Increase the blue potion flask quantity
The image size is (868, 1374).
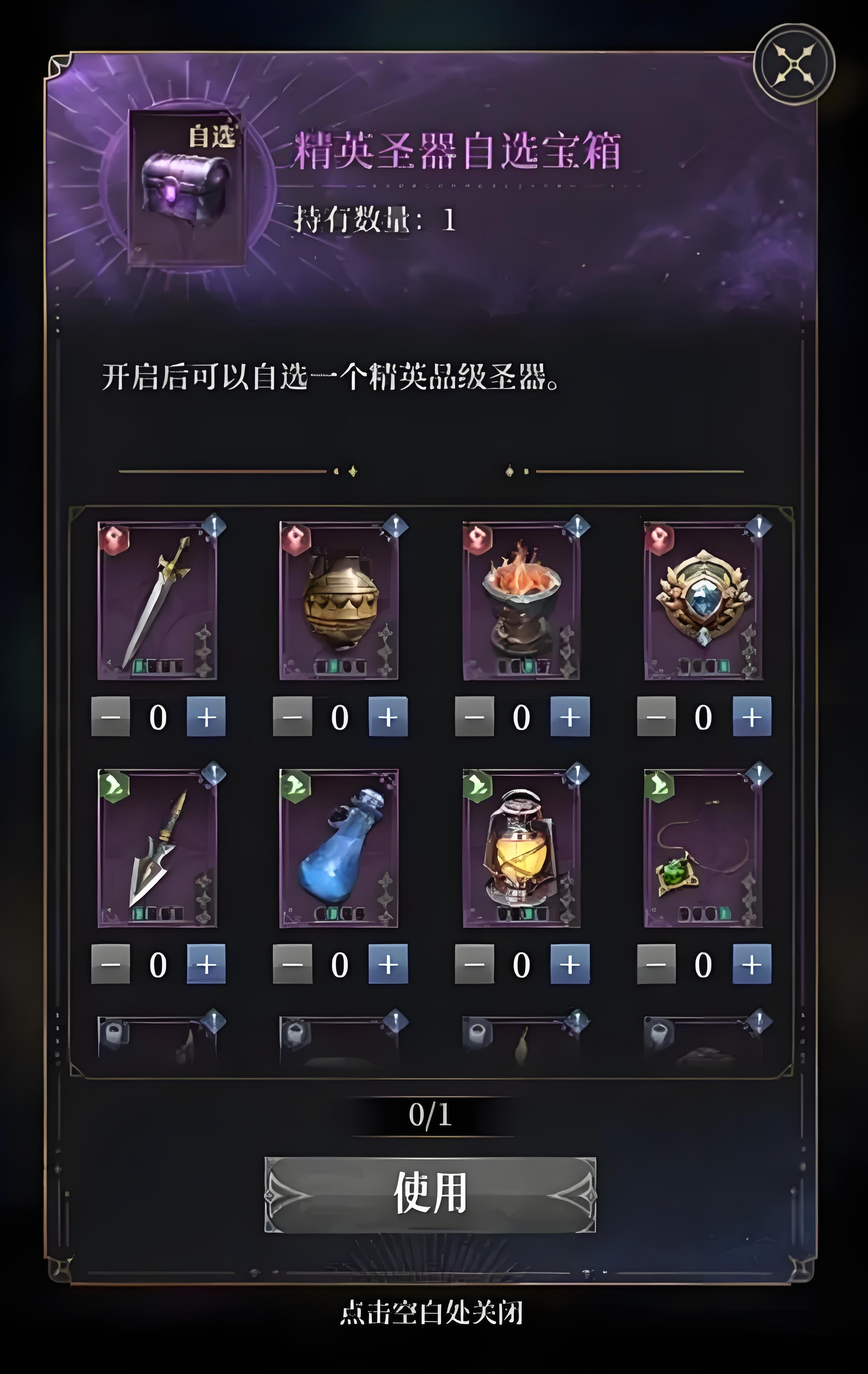pyautogui.click(x=388, y=964)
